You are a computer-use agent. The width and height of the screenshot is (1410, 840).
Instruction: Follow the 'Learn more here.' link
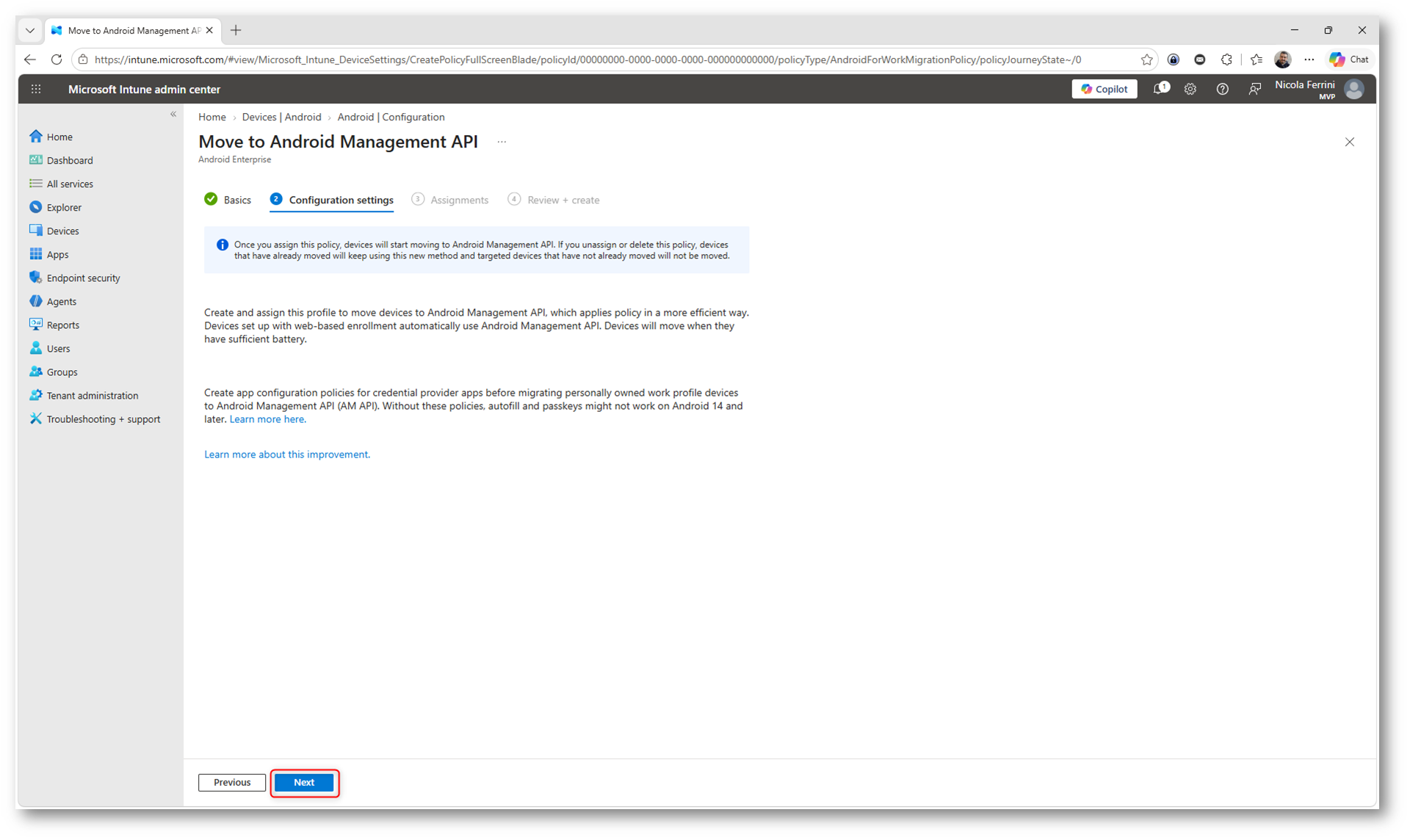(x=268, y=419)
